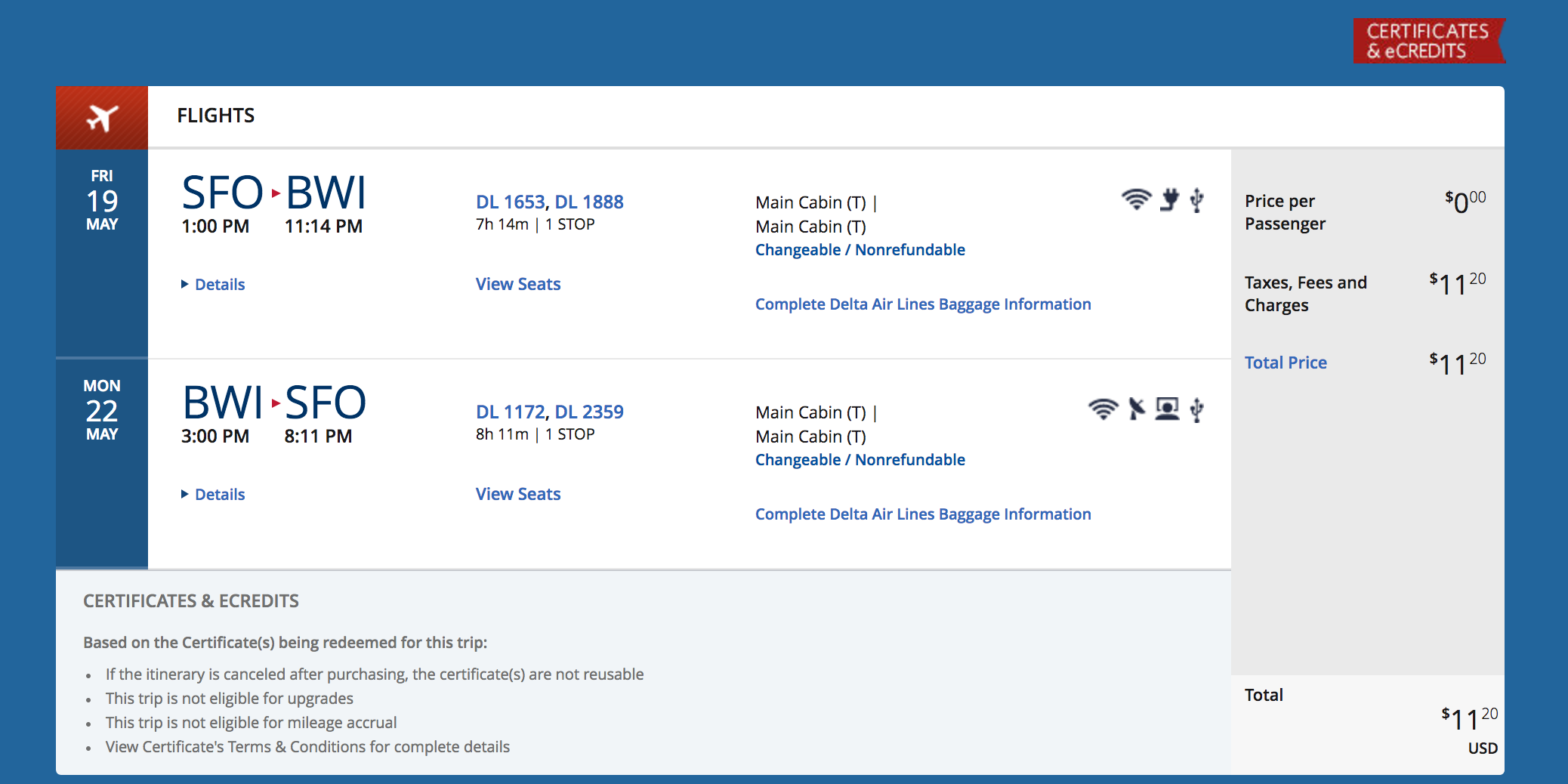
Task: Open flight DL 2359 info
Action: click(x=589, y=412)
